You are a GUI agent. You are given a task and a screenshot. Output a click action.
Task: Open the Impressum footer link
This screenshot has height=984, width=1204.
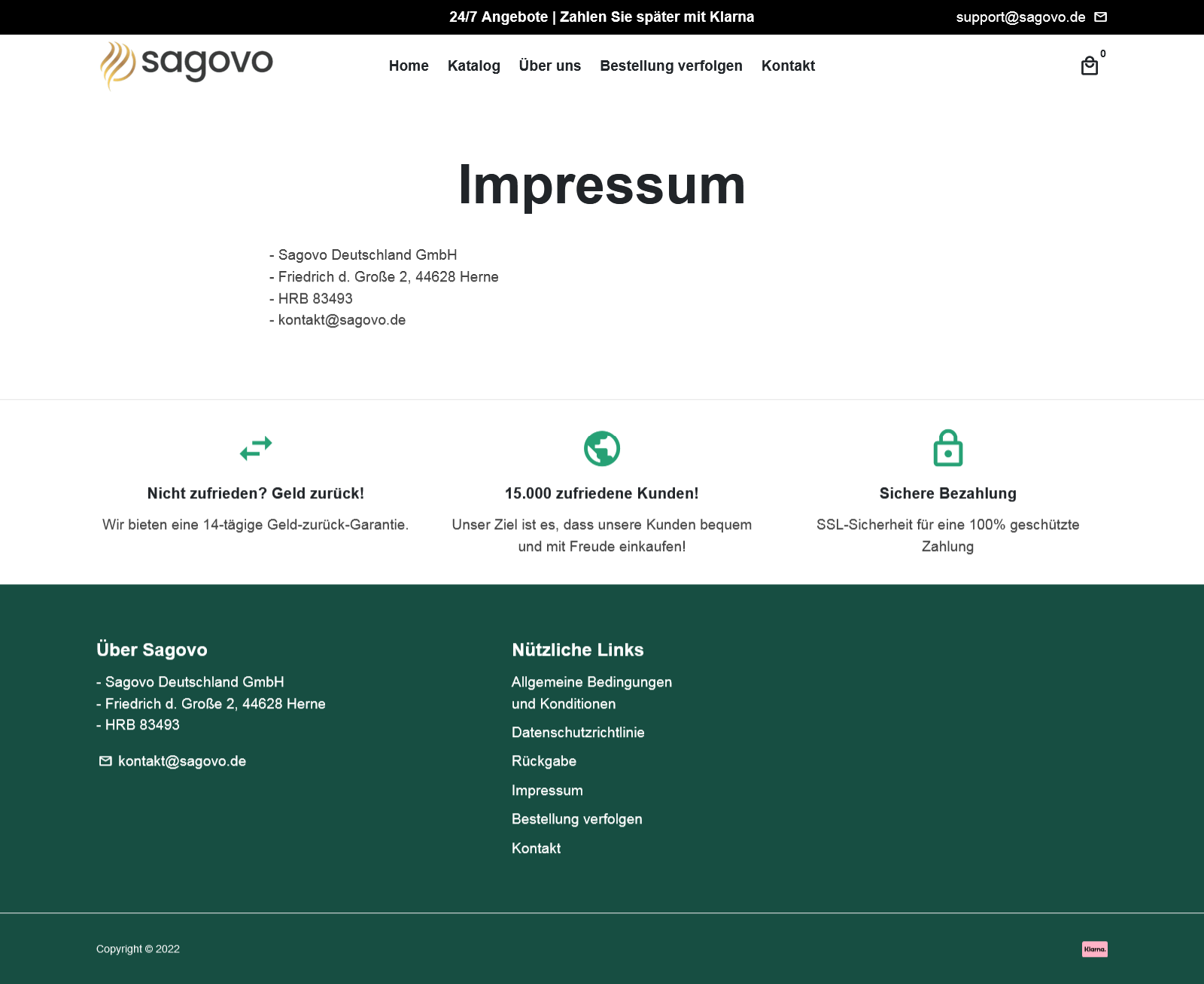click(x=547, y=791)
